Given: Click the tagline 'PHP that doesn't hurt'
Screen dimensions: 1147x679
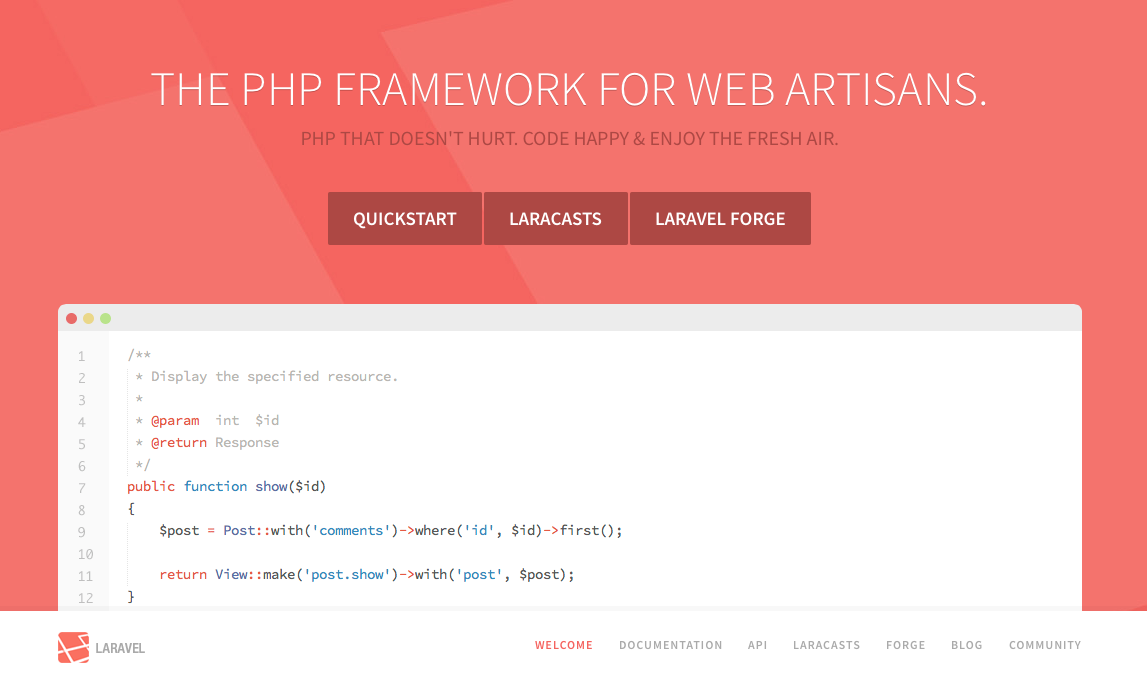Looking at the screenshot, I should (569, 138).
